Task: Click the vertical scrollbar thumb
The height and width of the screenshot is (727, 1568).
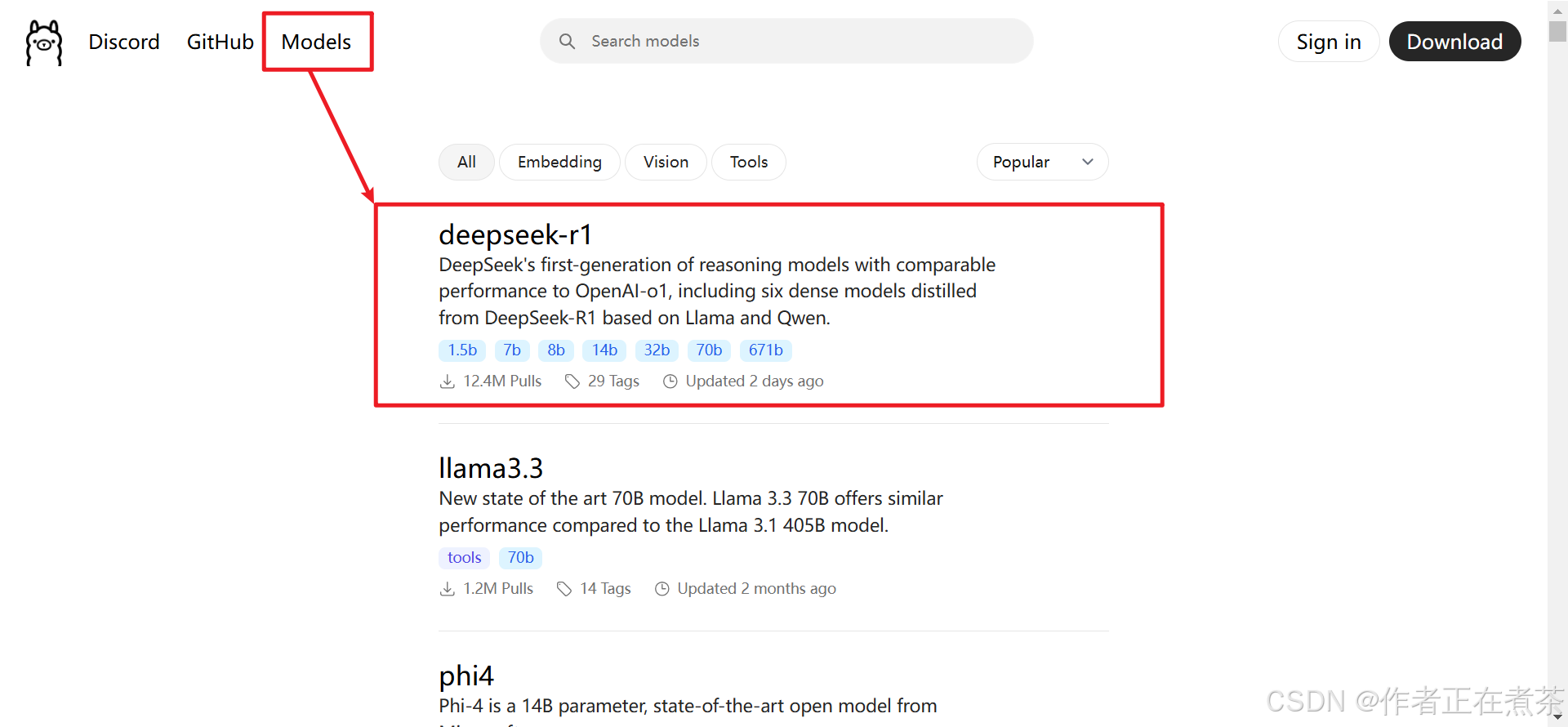Action: pyautogui.click(x=1557, y=31)
